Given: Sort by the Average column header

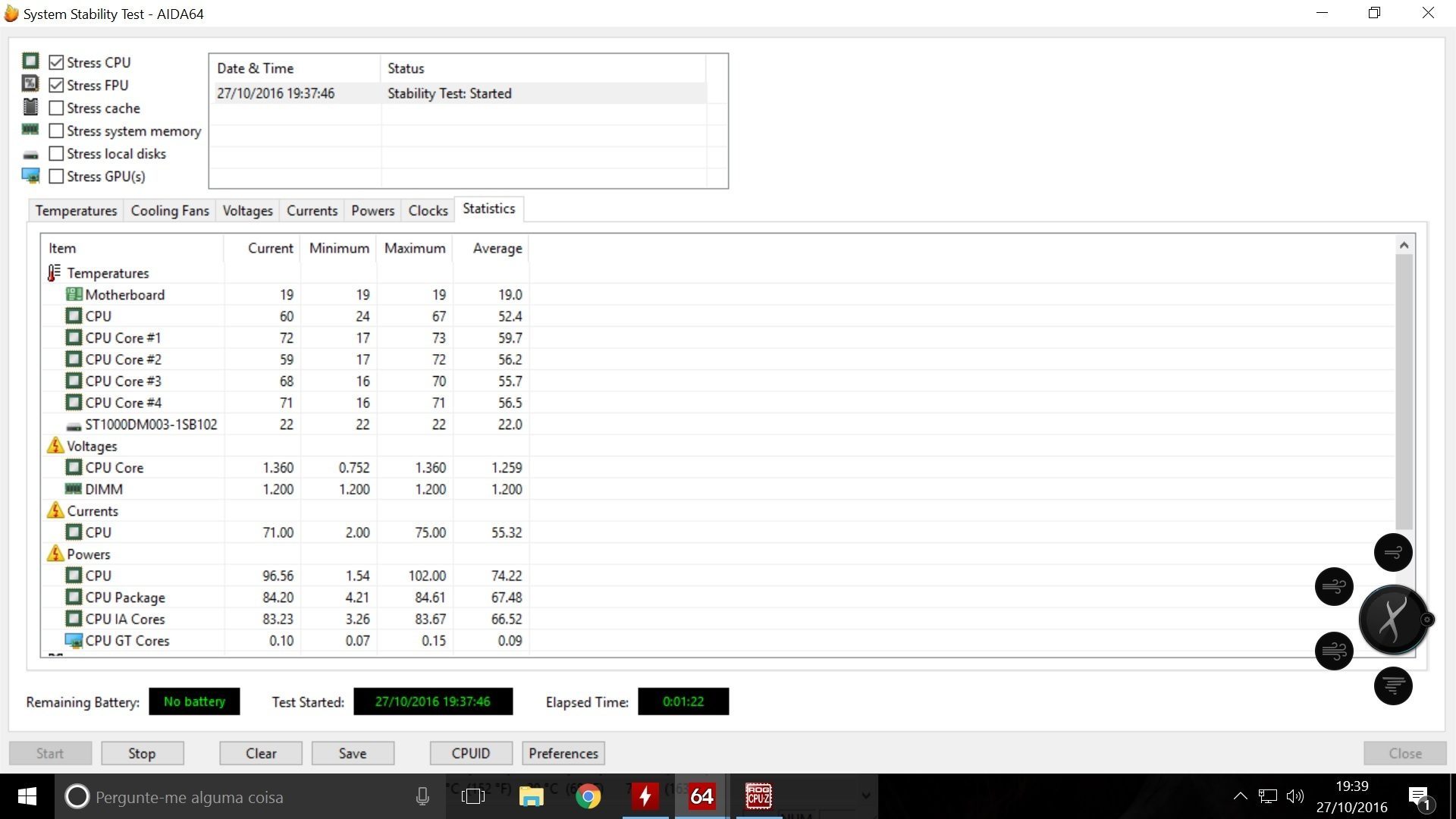Looking at the screenshot, I should click(x=491, y=248).
